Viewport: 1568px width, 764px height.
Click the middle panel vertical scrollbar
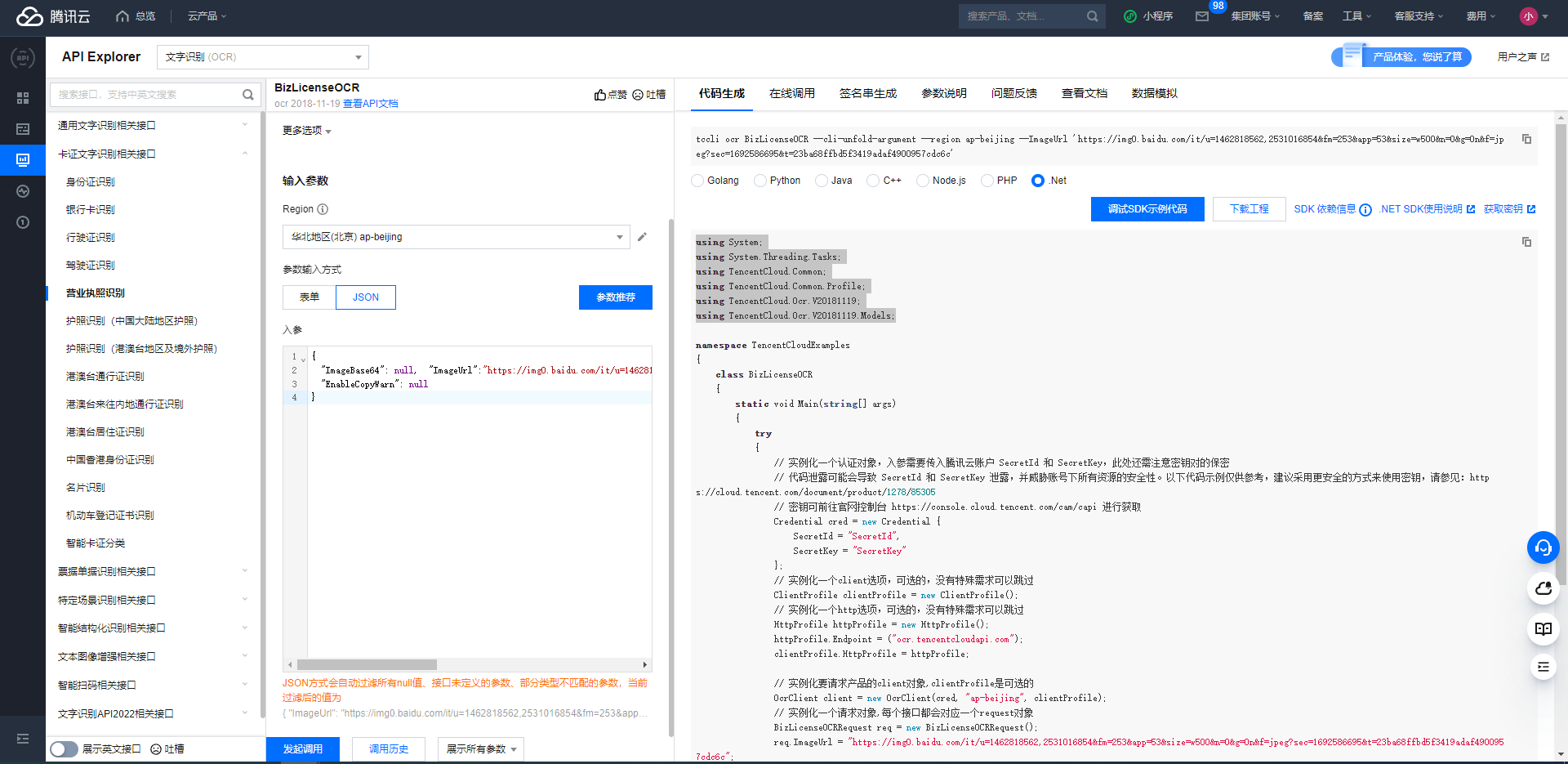point(671,478)
